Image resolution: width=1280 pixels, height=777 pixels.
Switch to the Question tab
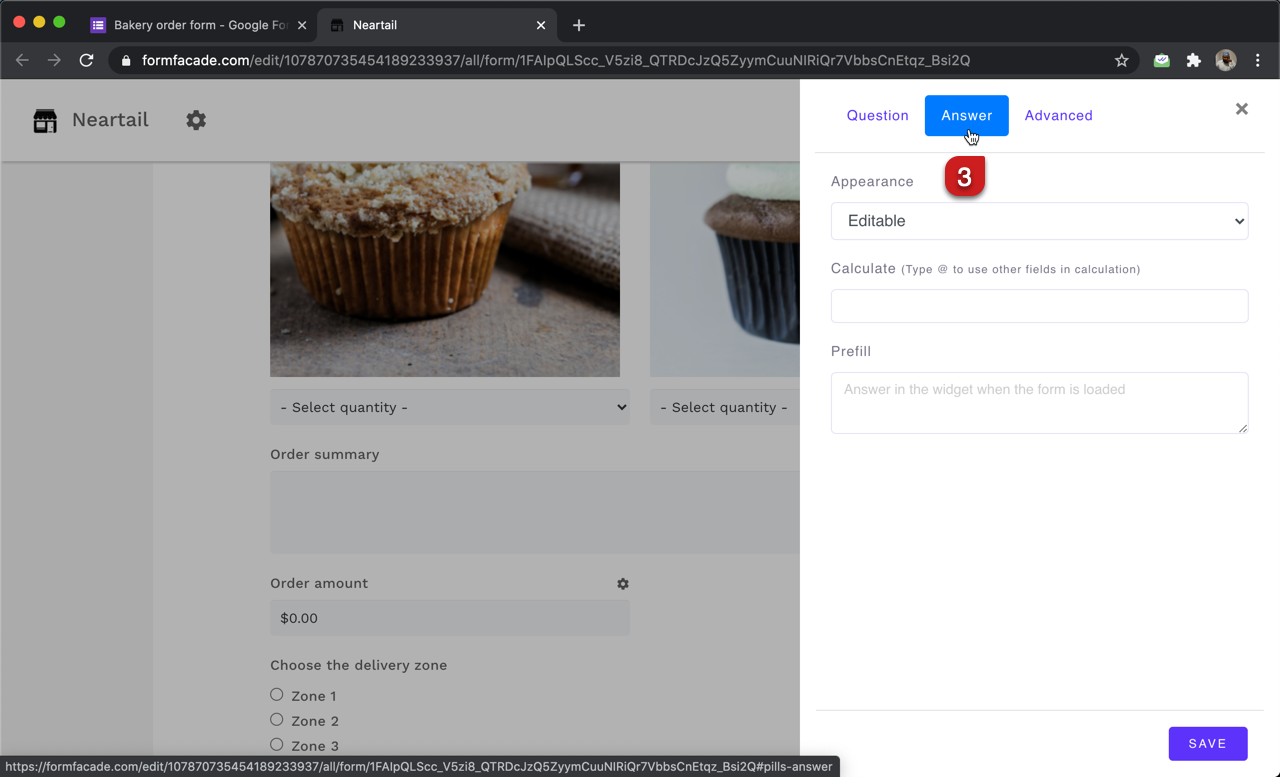[877, 115]
